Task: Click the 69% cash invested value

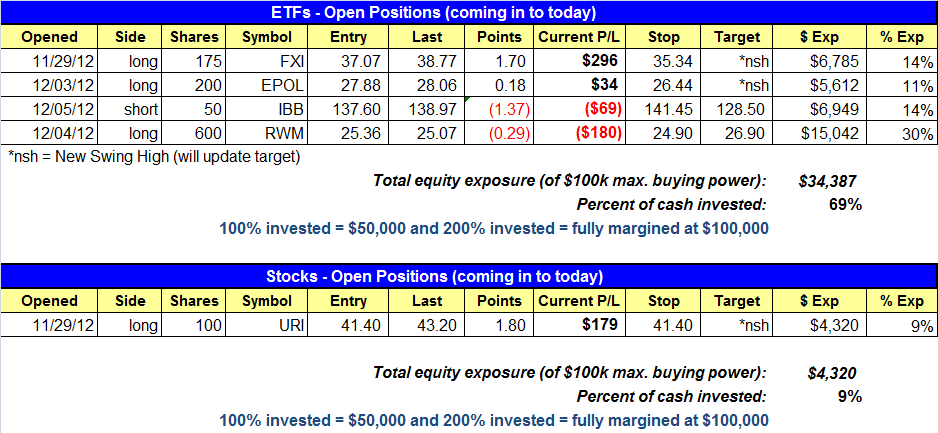Action: [x=850, y=204]
